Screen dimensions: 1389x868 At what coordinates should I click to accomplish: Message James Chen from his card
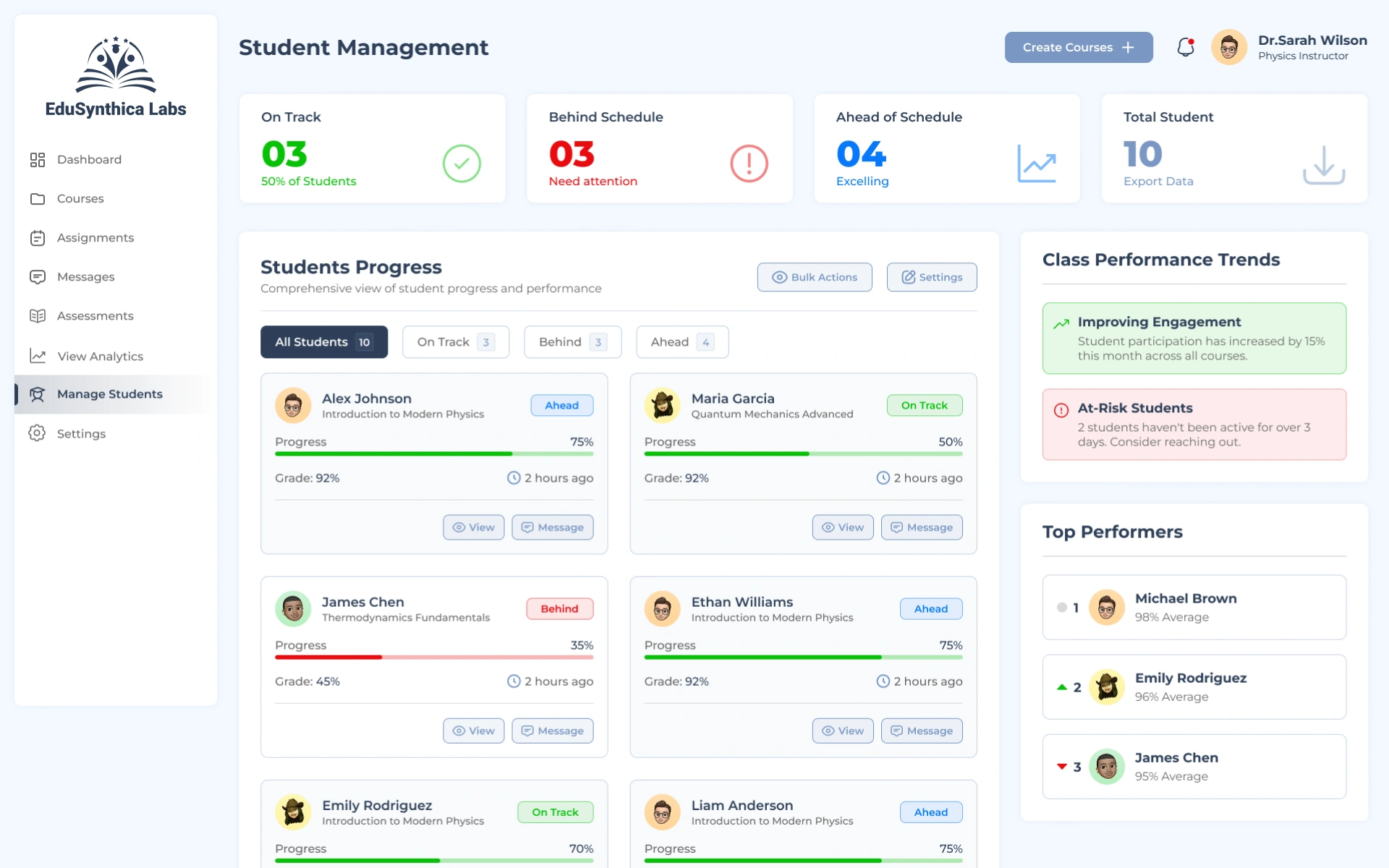click(x=552, y=731)
